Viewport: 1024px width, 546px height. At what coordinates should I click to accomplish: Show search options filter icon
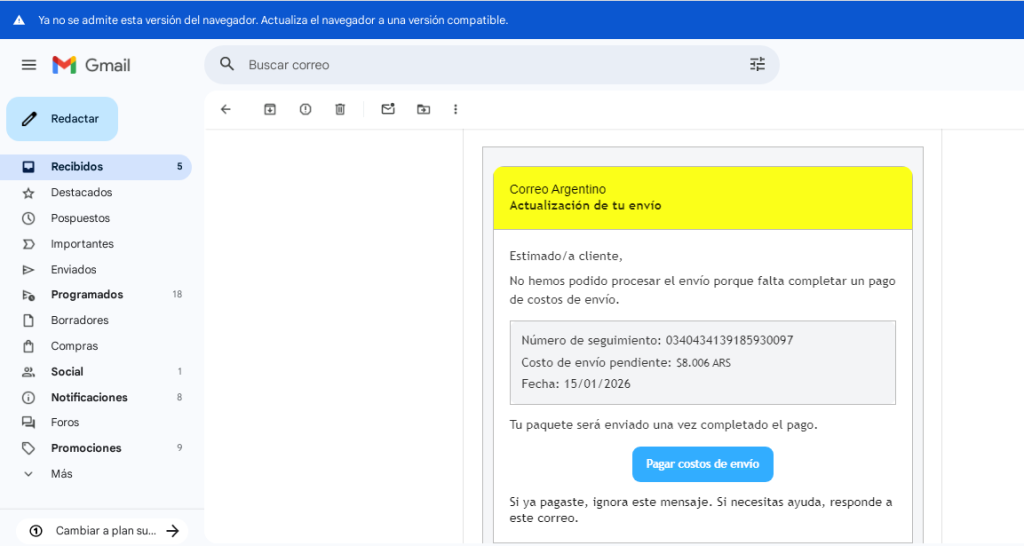(757, 65)
